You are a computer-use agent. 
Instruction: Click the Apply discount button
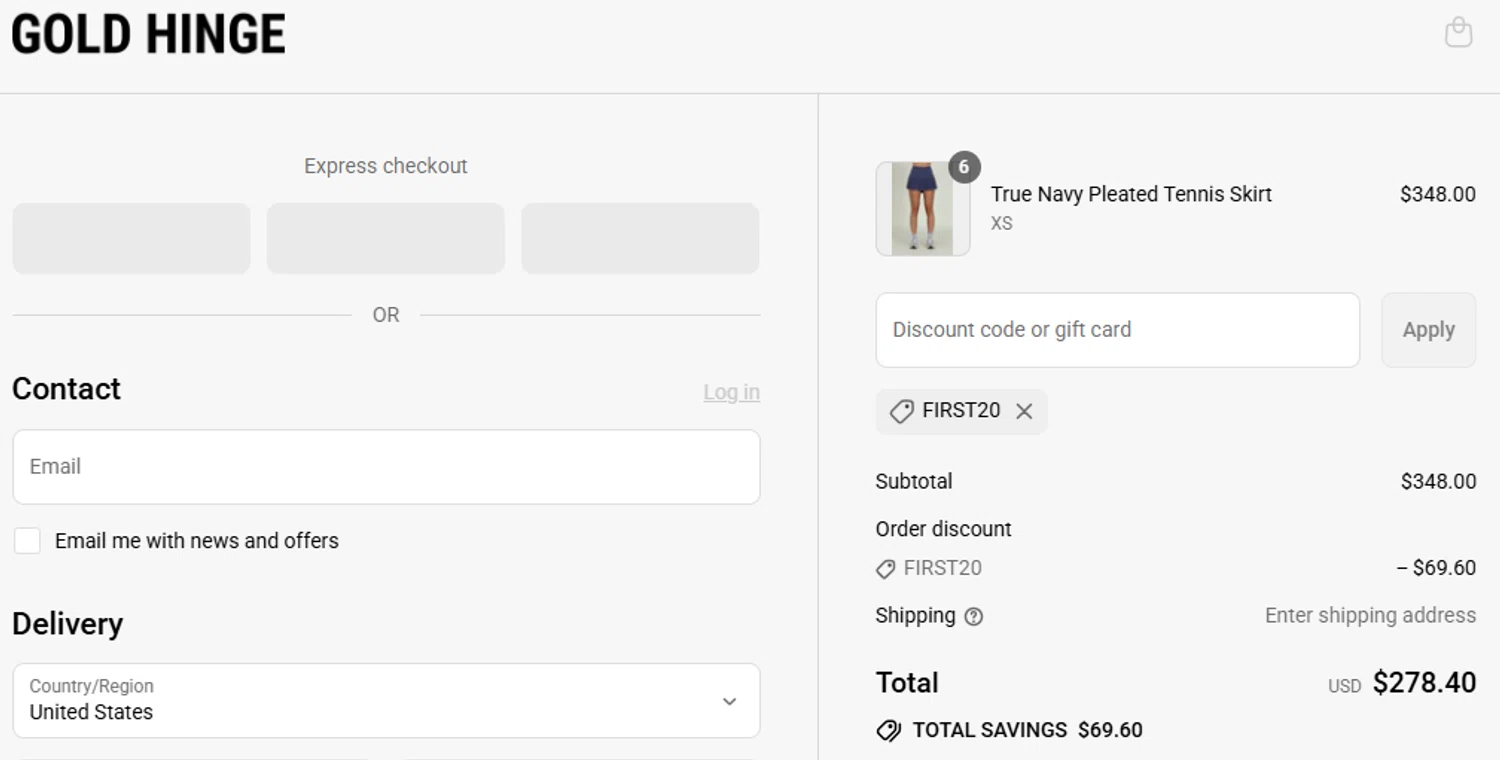click(x=1428, y=330)
